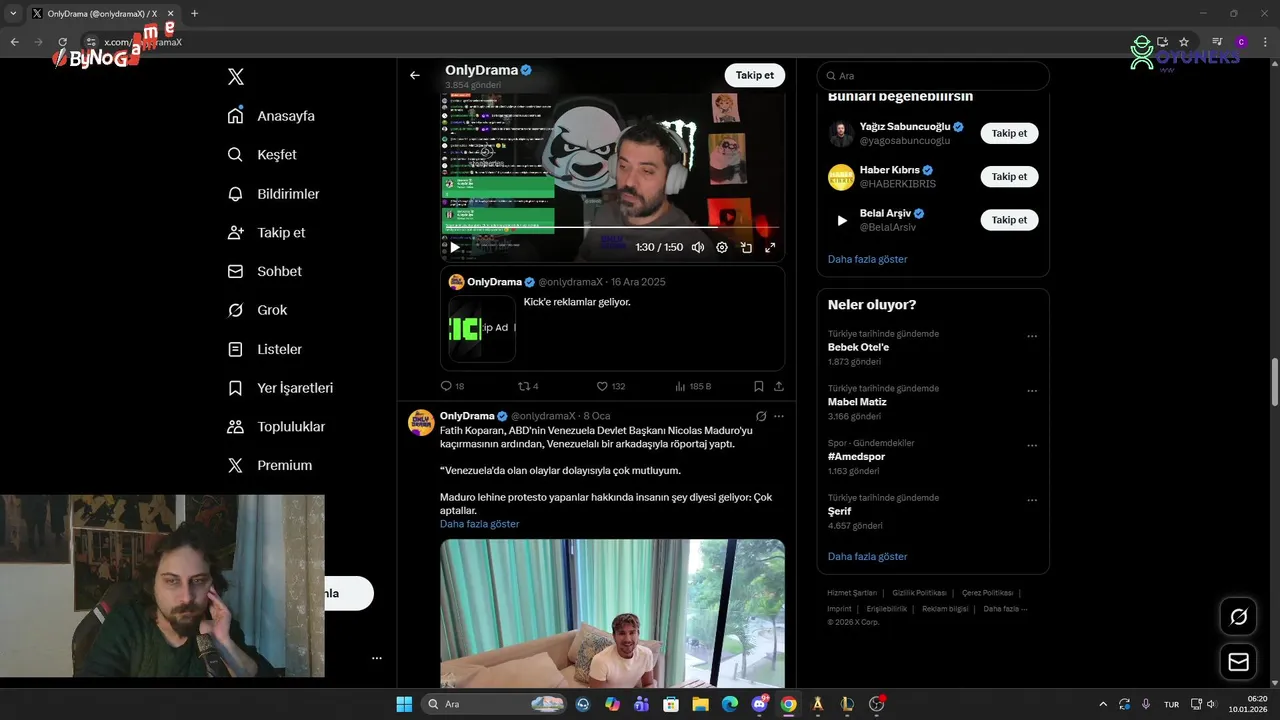The image size is (1280, 720).
Task: Open Chrome from the taskbar
Action: pos(789,704)
